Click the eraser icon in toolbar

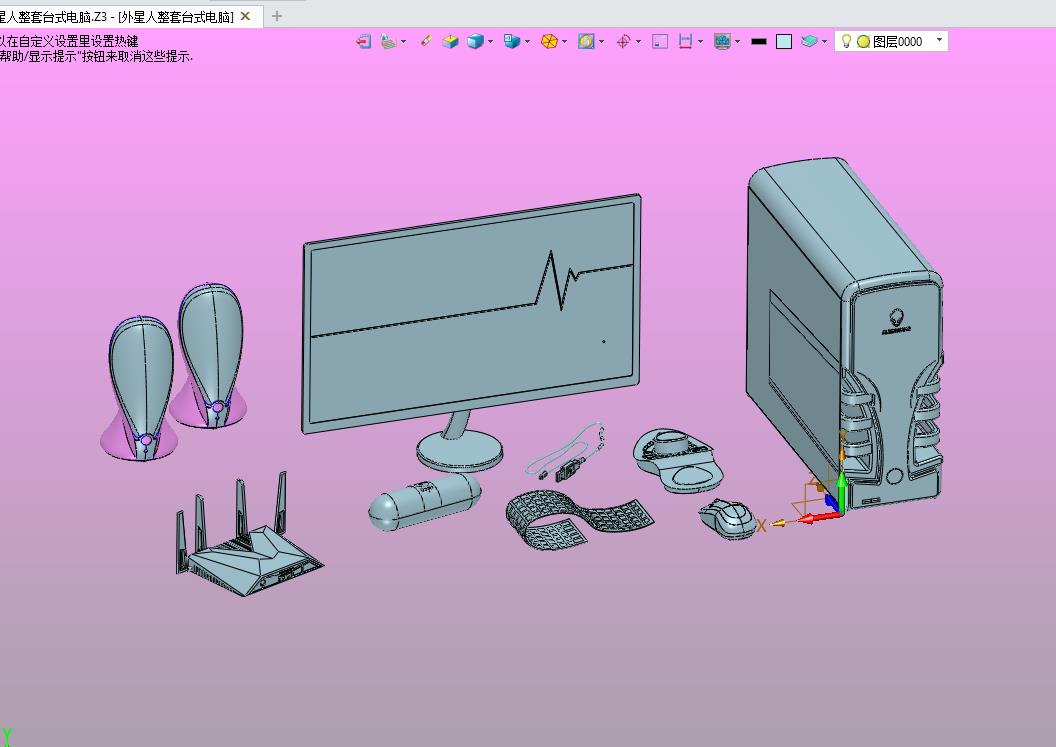pos(426,42)
